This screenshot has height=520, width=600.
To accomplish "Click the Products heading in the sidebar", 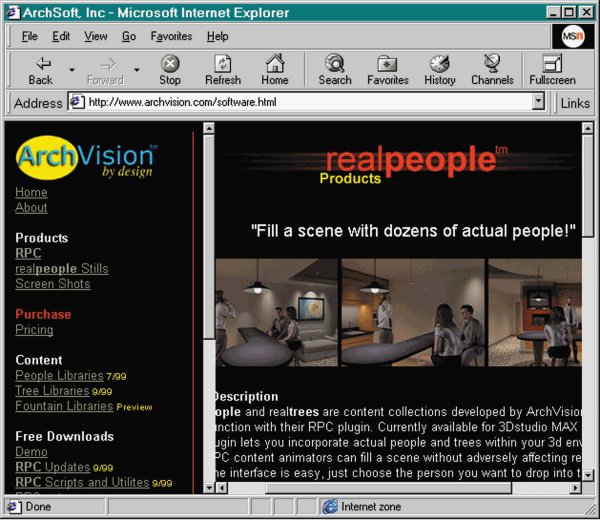I will pyautogui.click(x=42, y=238).
